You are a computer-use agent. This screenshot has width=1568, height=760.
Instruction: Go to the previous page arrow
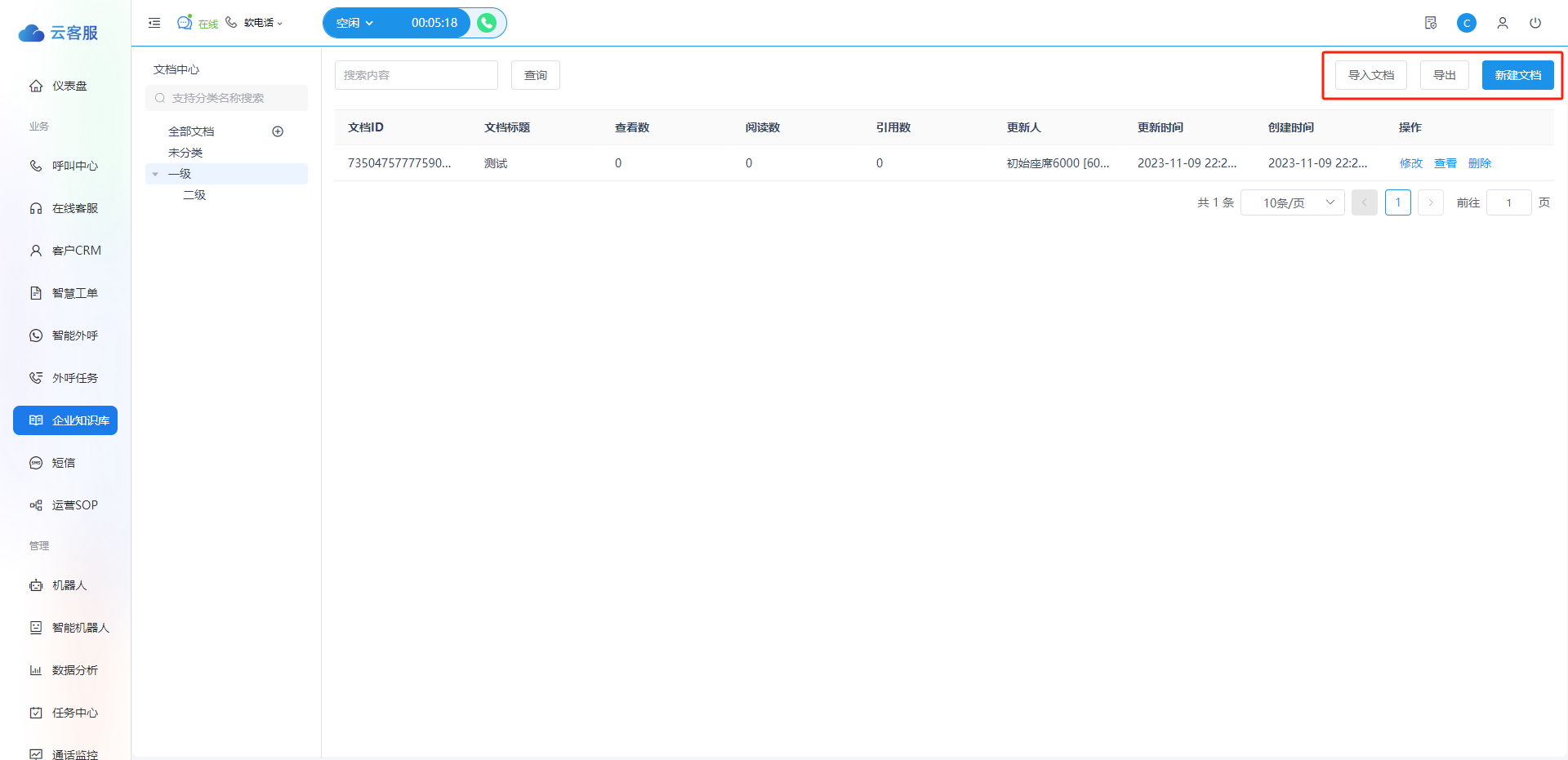[1365, 202]
